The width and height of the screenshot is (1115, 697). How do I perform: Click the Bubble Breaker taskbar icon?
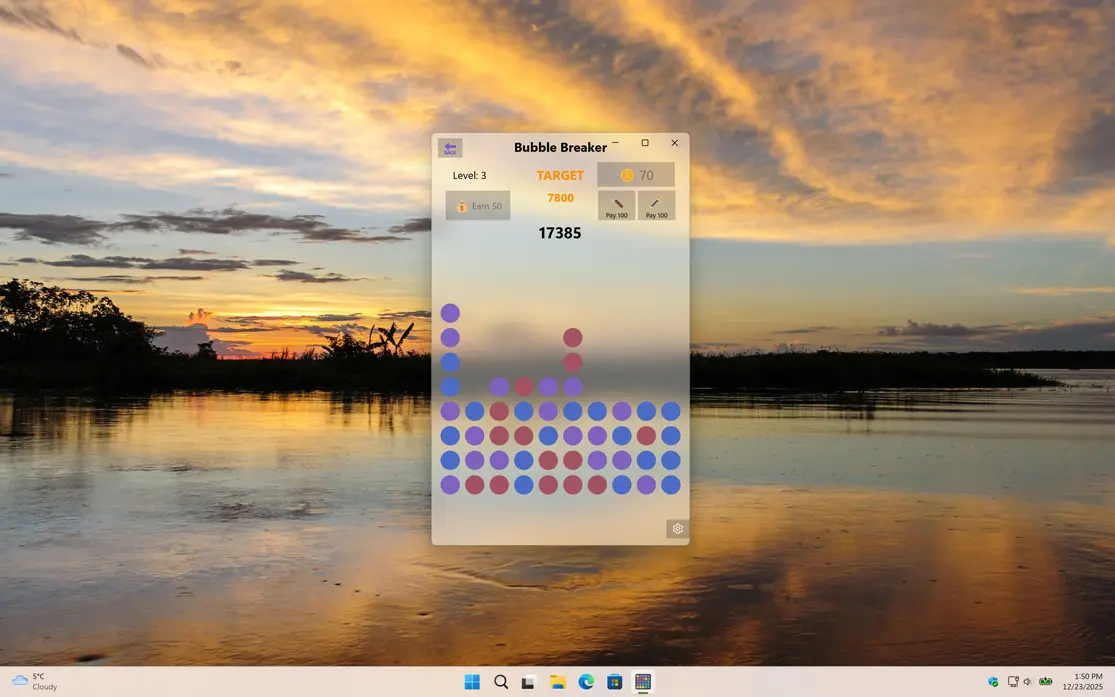pos(643,682)
